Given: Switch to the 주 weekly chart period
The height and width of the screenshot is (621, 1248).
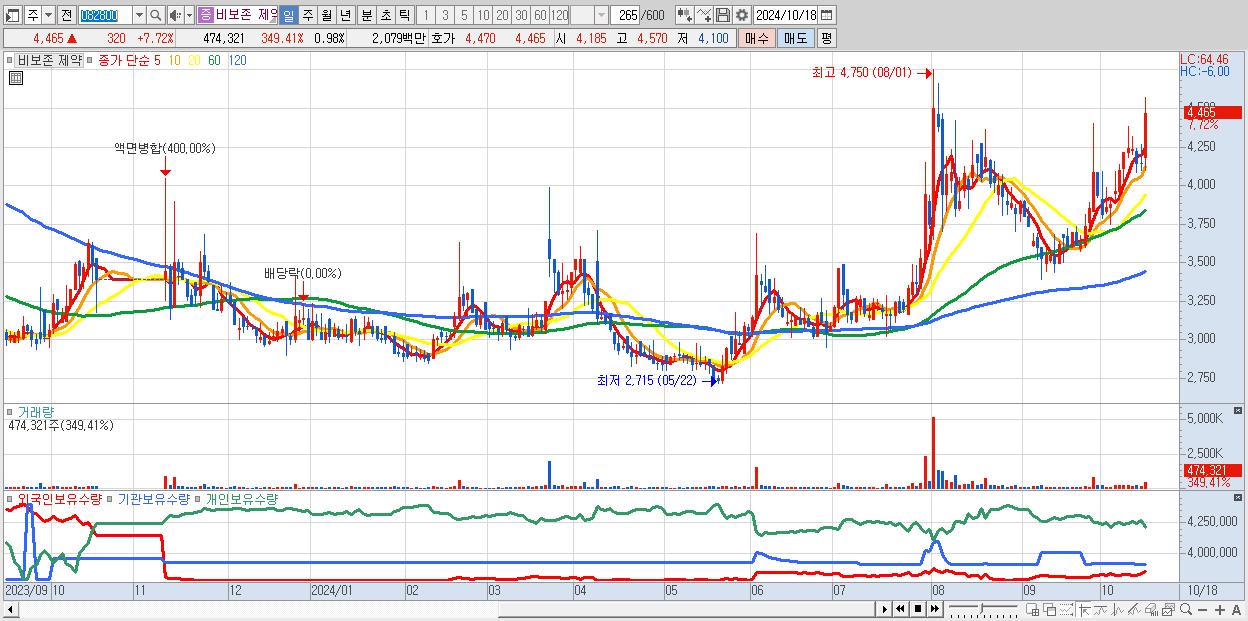Looking at the screenshot, I should (x=307, y=15).
